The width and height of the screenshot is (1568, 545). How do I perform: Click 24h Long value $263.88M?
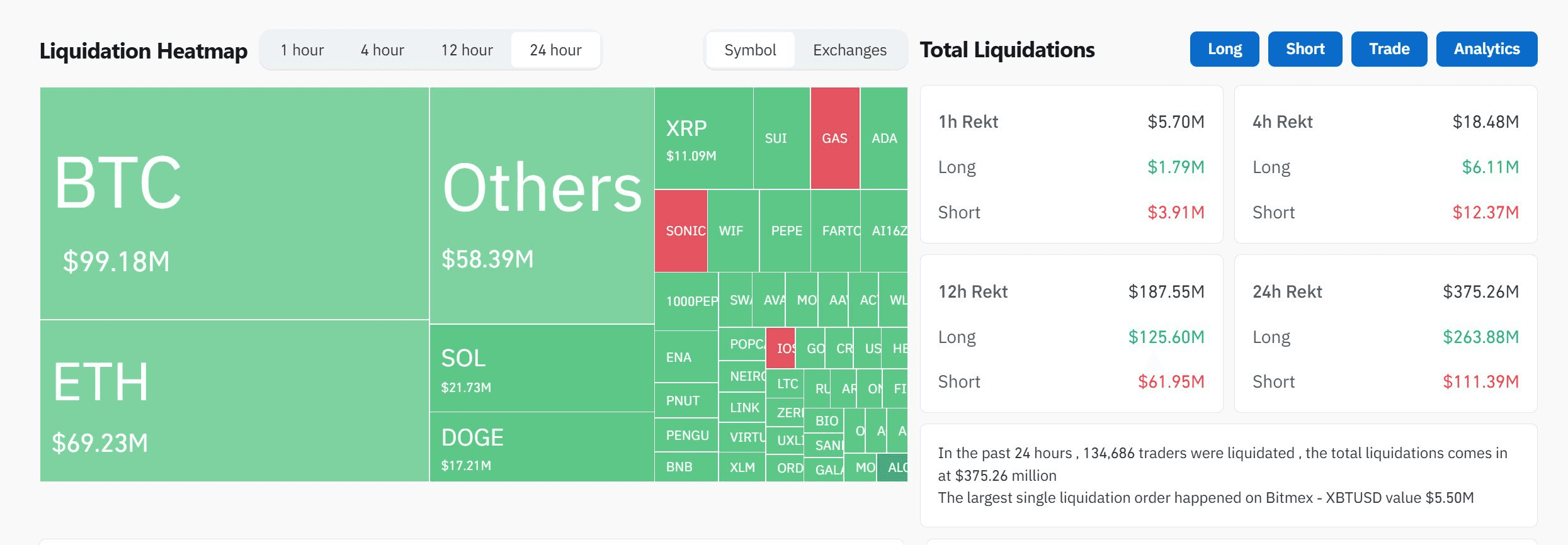click(1480, 337)
